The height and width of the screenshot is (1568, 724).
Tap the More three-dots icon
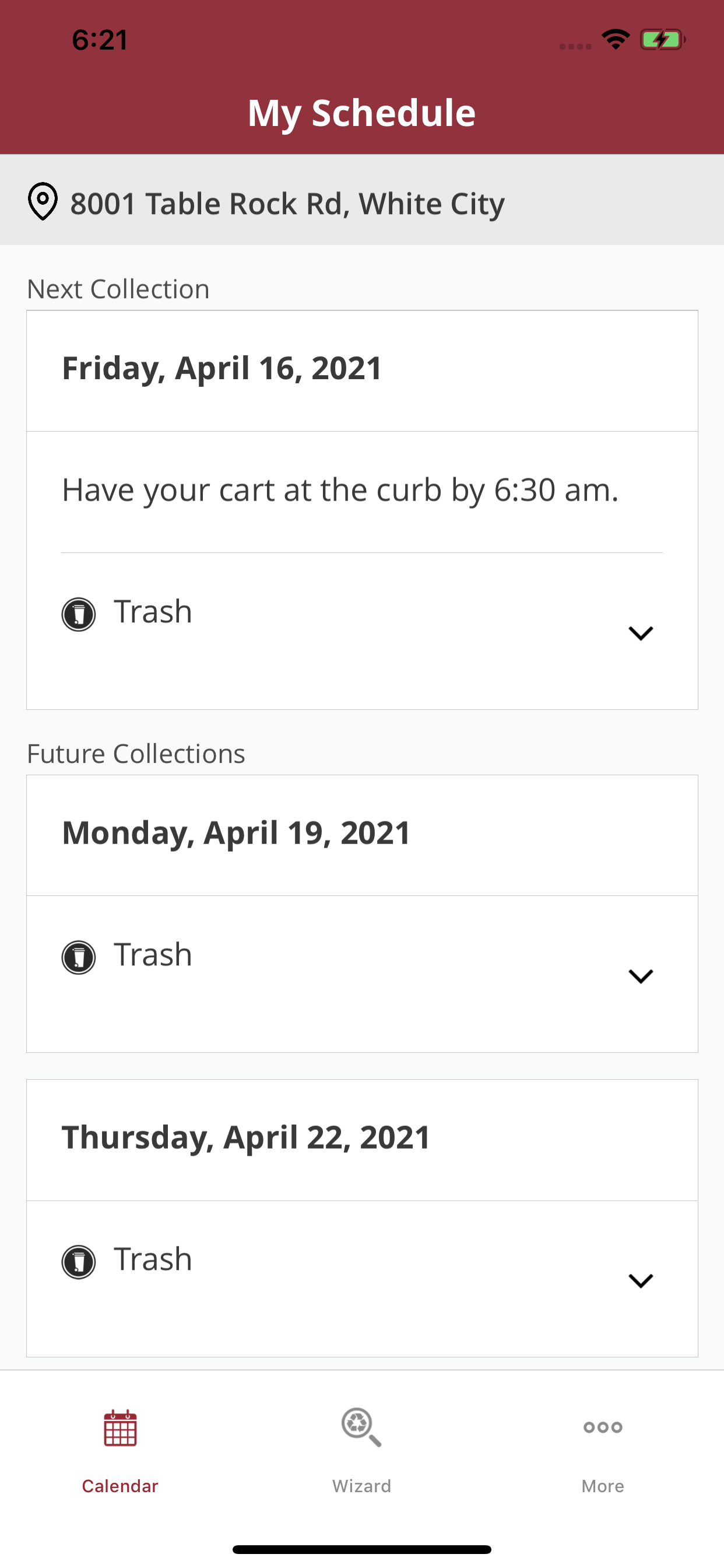click(602, 1427)
